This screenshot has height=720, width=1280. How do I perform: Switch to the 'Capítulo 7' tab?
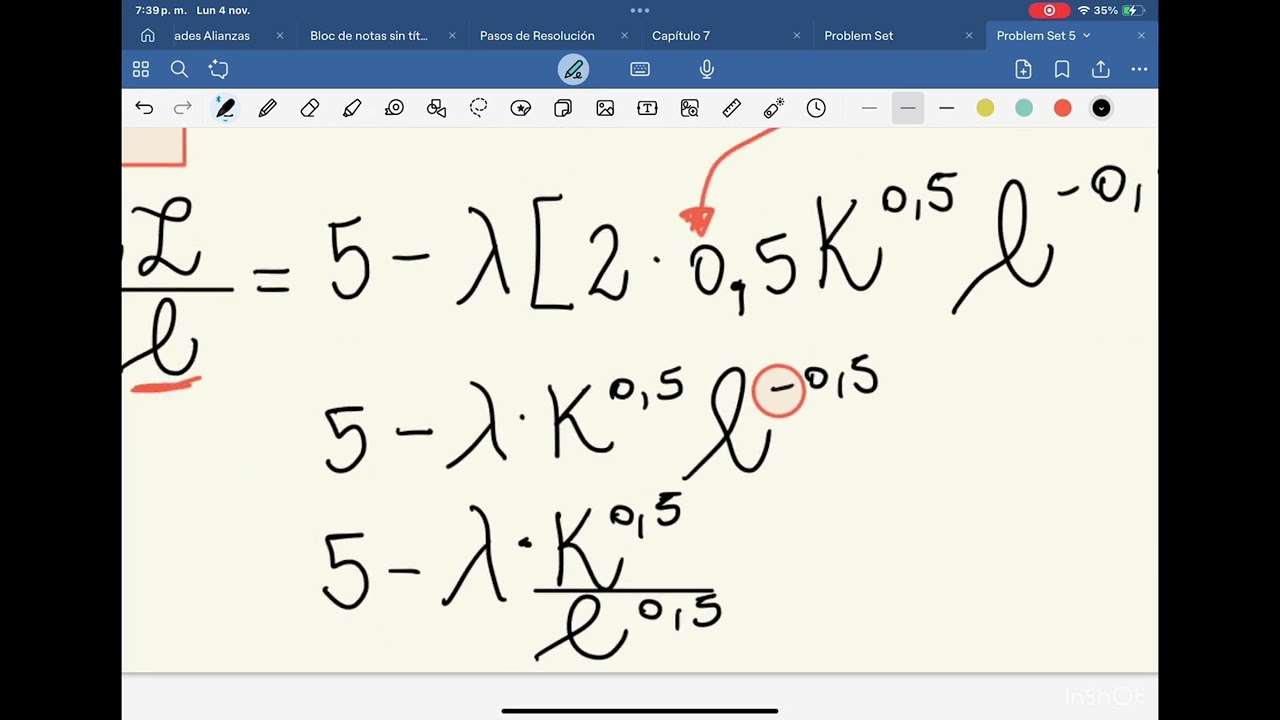click(681, 35)
